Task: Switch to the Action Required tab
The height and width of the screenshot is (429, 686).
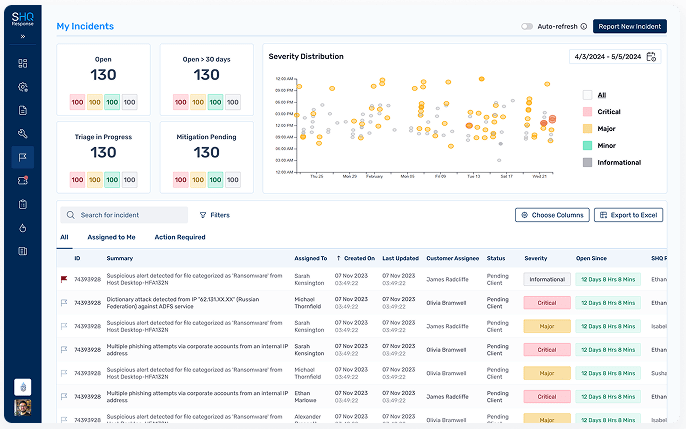Action: pyautogui.click(x=180, y=237)
